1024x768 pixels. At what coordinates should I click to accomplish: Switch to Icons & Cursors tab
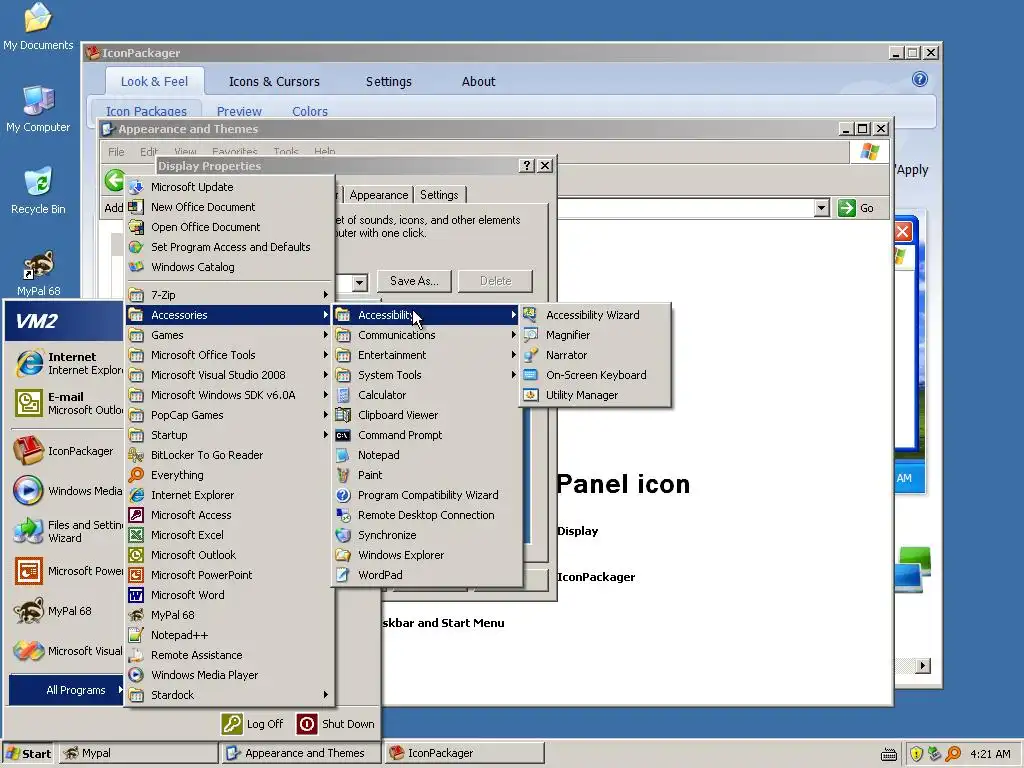(274, 82)
